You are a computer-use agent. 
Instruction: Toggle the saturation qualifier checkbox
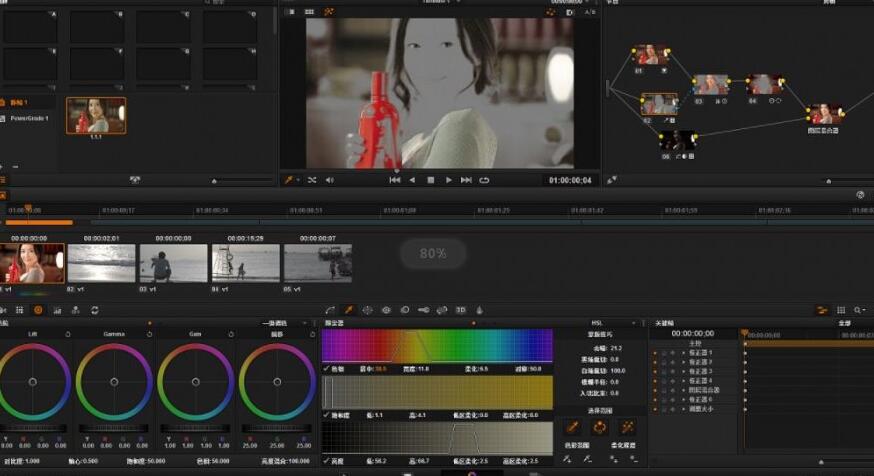326,415
